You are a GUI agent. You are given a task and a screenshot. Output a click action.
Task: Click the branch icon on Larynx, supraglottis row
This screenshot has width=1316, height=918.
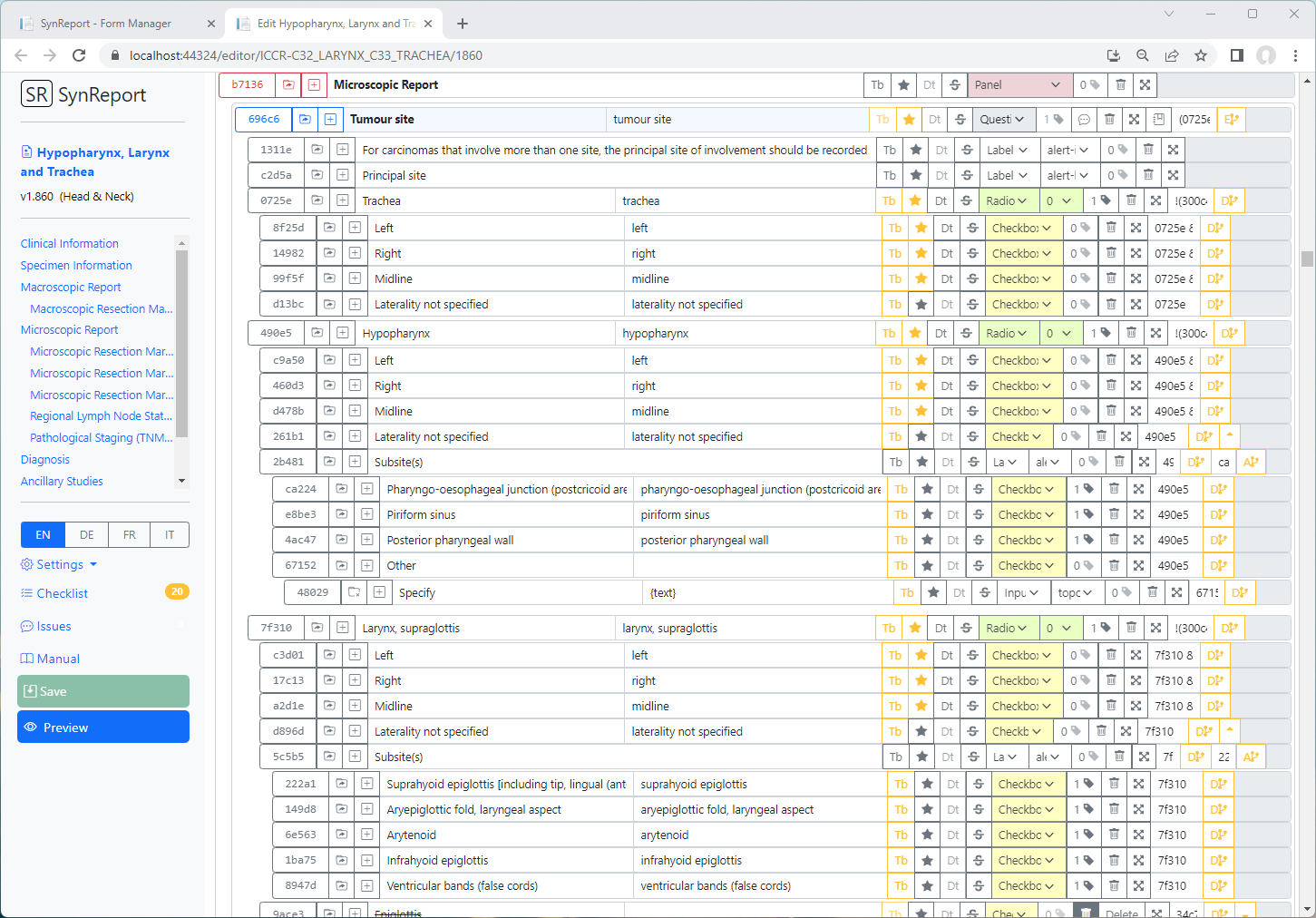[1229, 629]
